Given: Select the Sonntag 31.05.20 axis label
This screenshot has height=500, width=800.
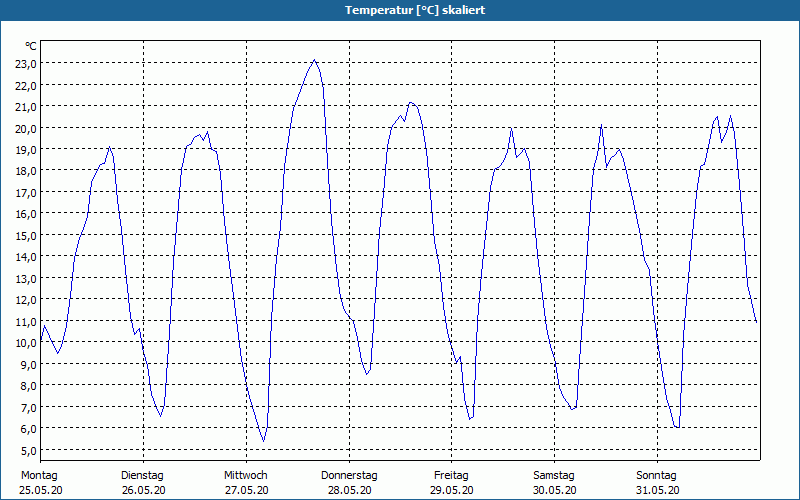Looking at the screenshot, I should pos(657,483).
